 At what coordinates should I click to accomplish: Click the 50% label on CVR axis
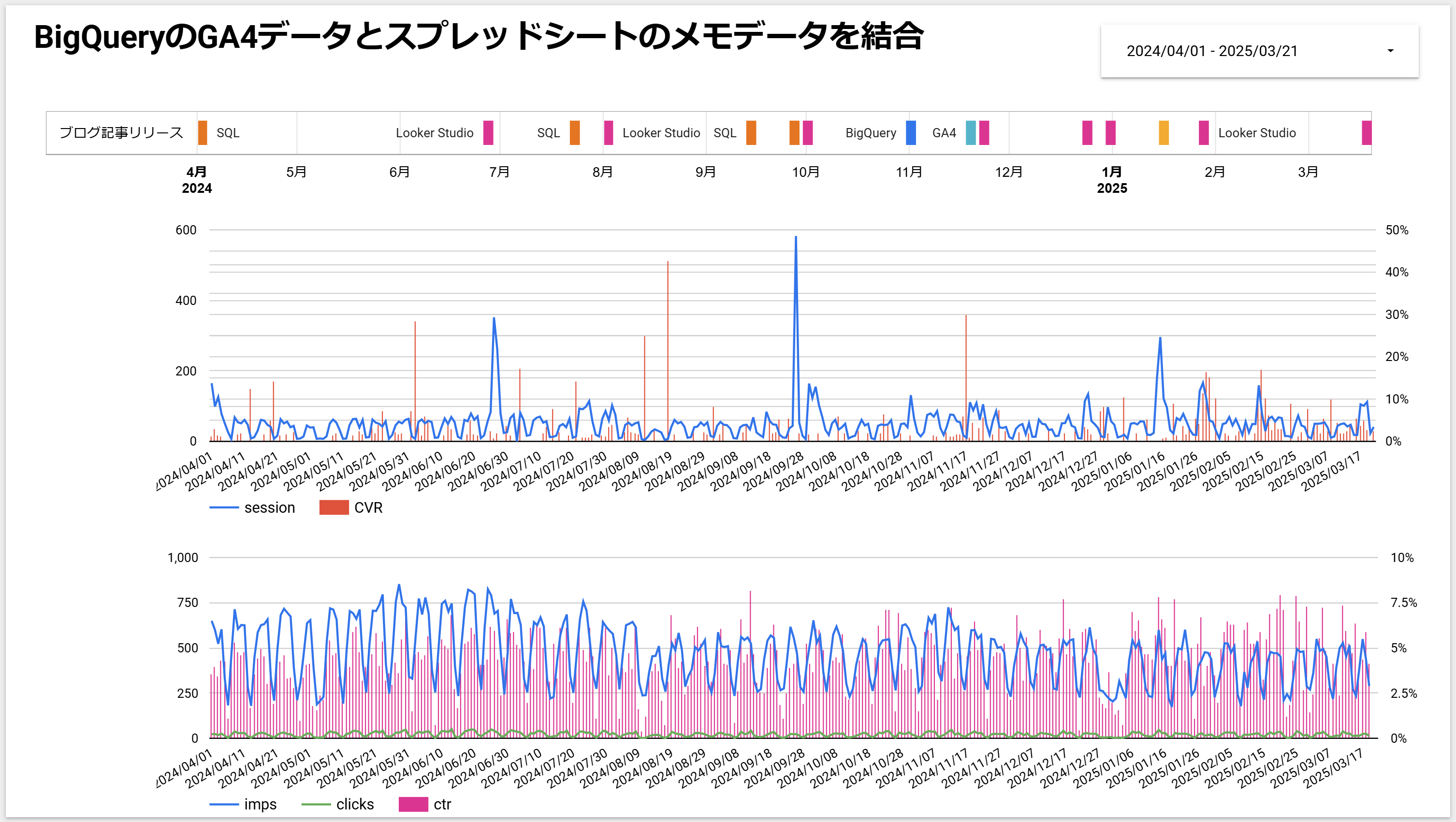pos(1397,230)
